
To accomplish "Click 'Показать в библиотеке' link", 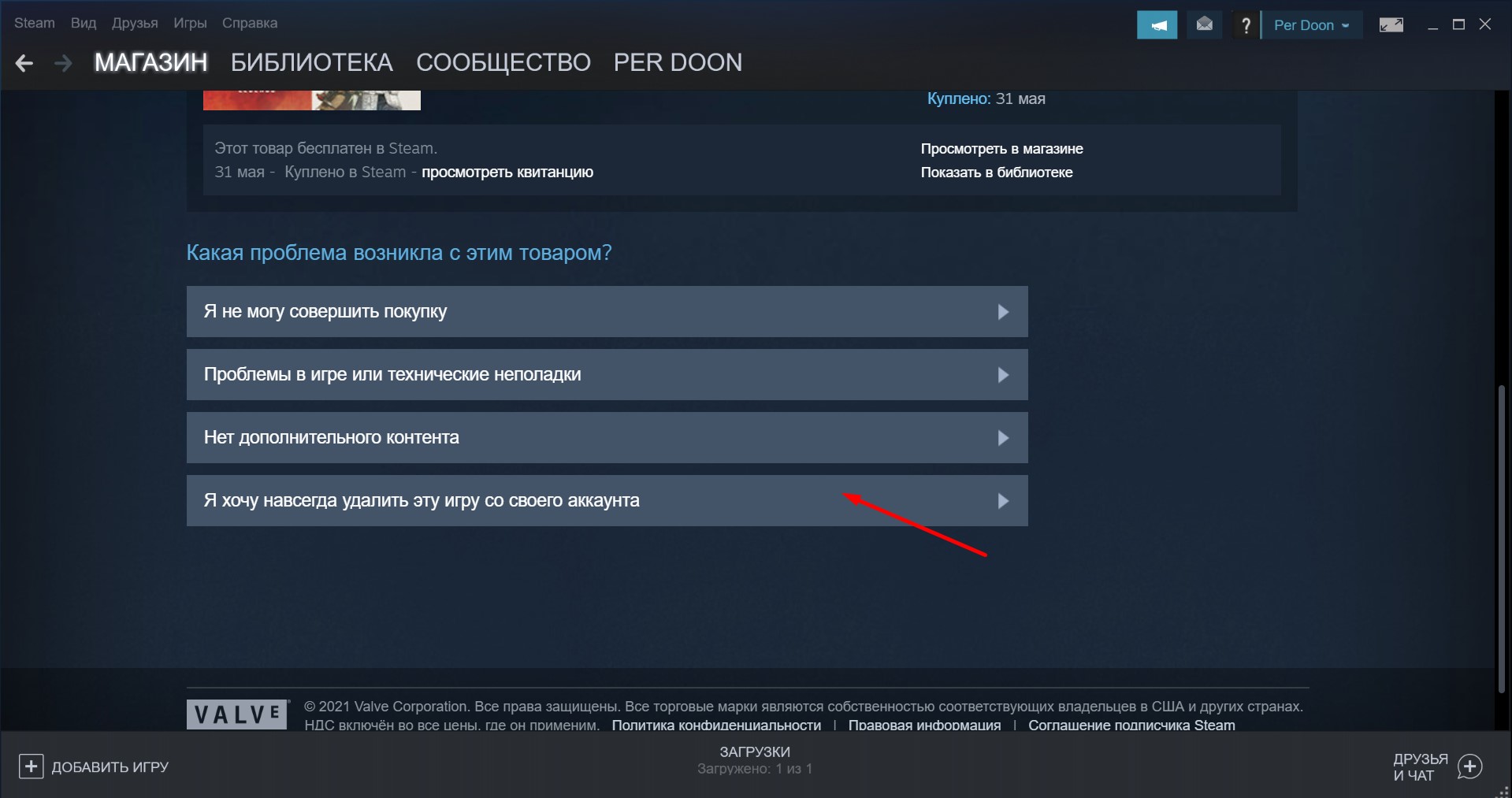I will click(997, 172).
